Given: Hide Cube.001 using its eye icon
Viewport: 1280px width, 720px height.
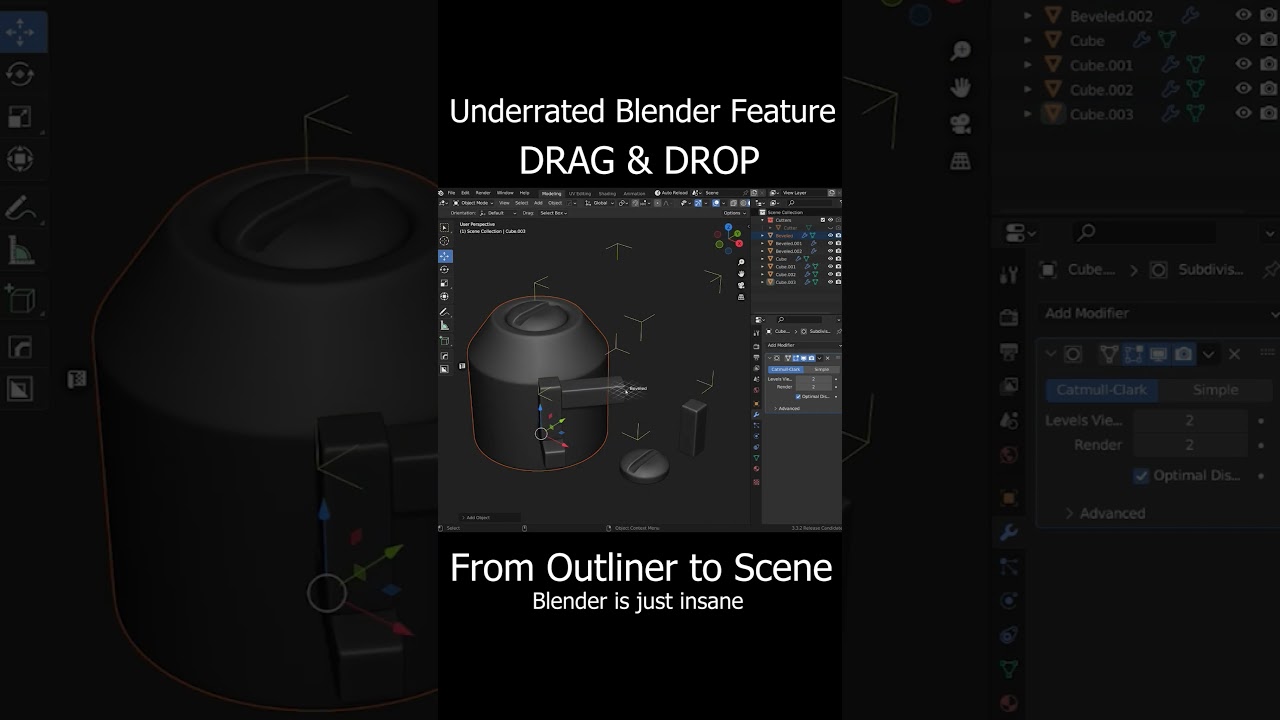Looking at the screenshot, I should [830, 266].
